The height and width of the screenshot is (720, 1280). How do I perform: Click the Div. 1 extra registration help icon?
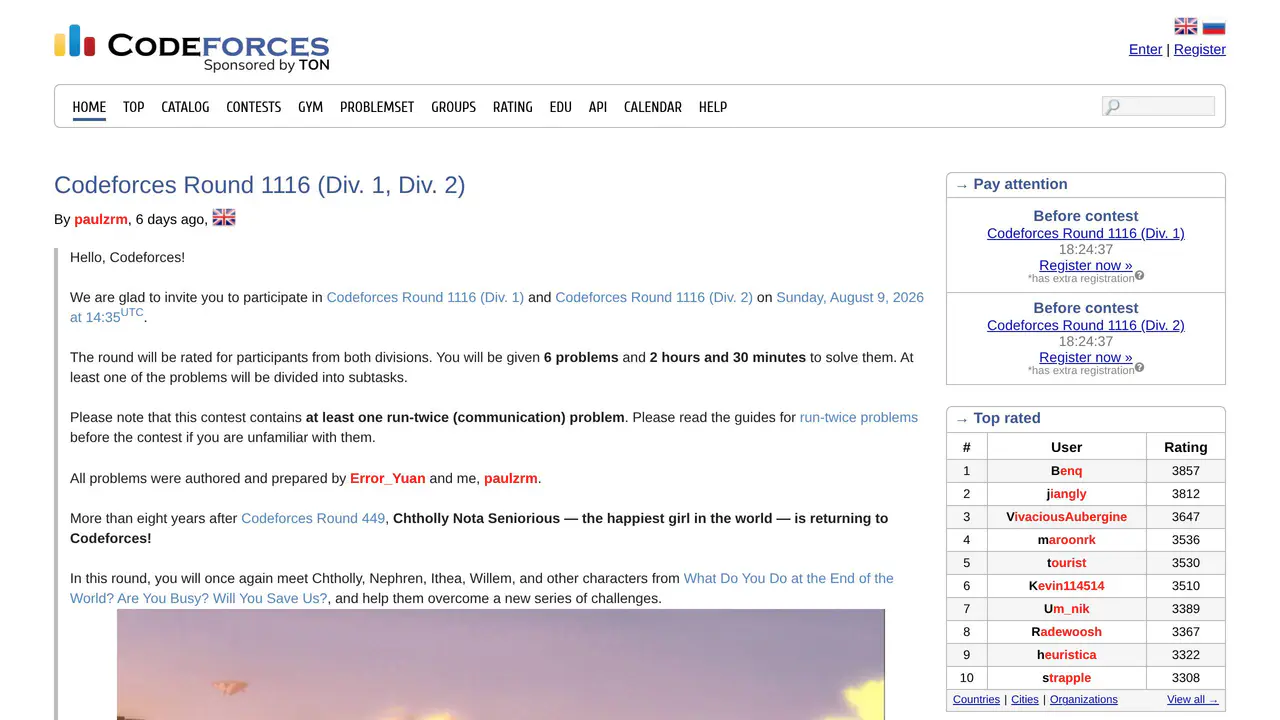pyautogui.click(x=1139, y=275)
